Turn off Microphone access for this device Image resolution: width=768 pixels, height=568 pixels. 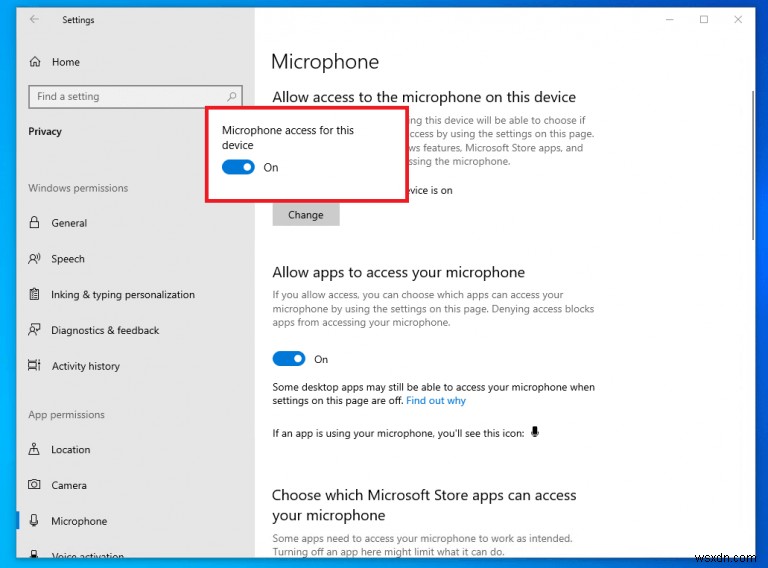(238, 167)
